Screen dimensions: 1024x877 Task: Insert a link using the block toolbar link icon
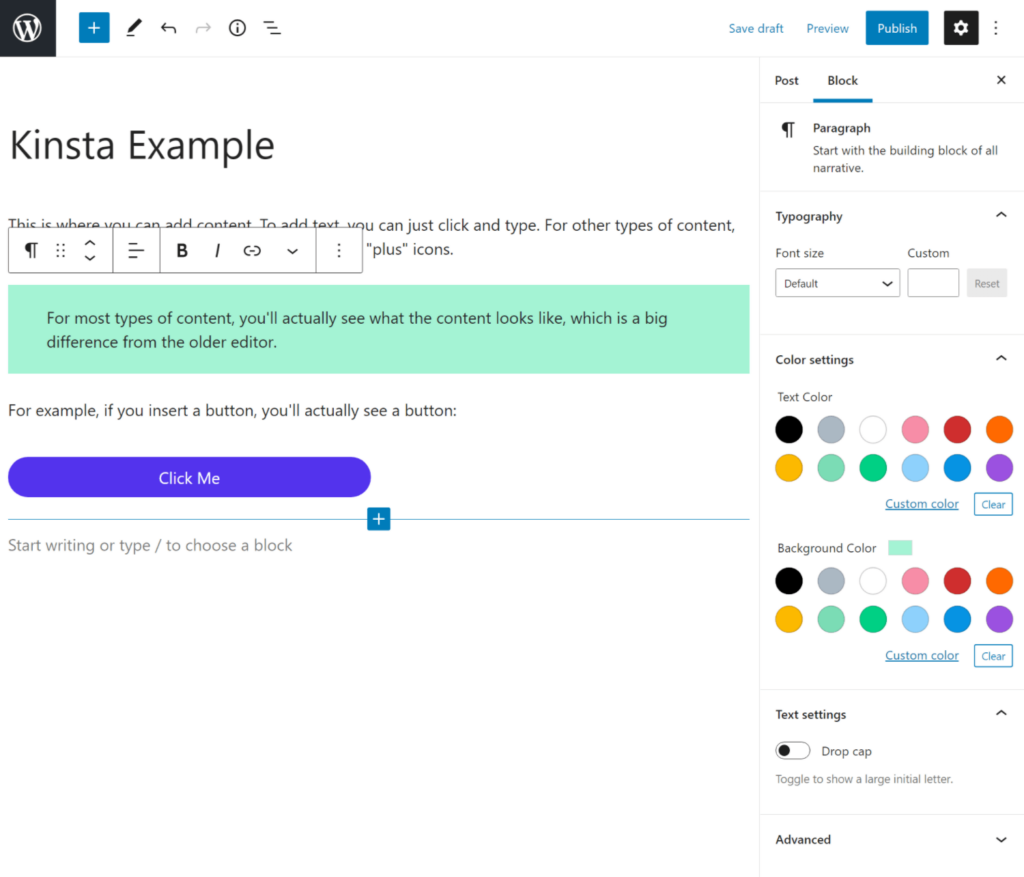252,250
